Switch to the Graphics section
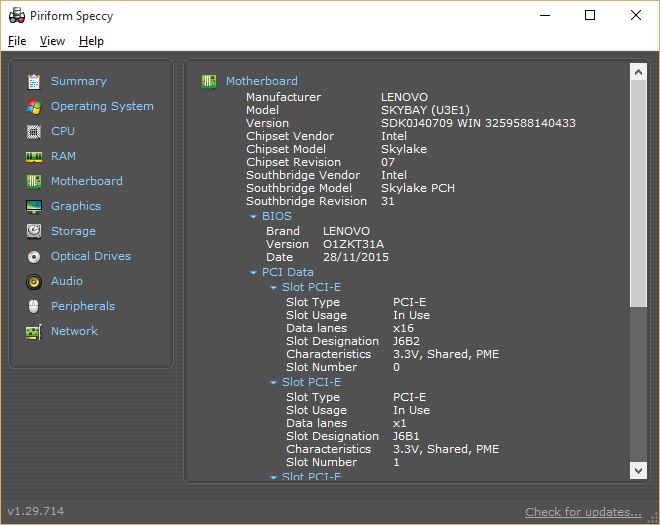 (76, 206)
